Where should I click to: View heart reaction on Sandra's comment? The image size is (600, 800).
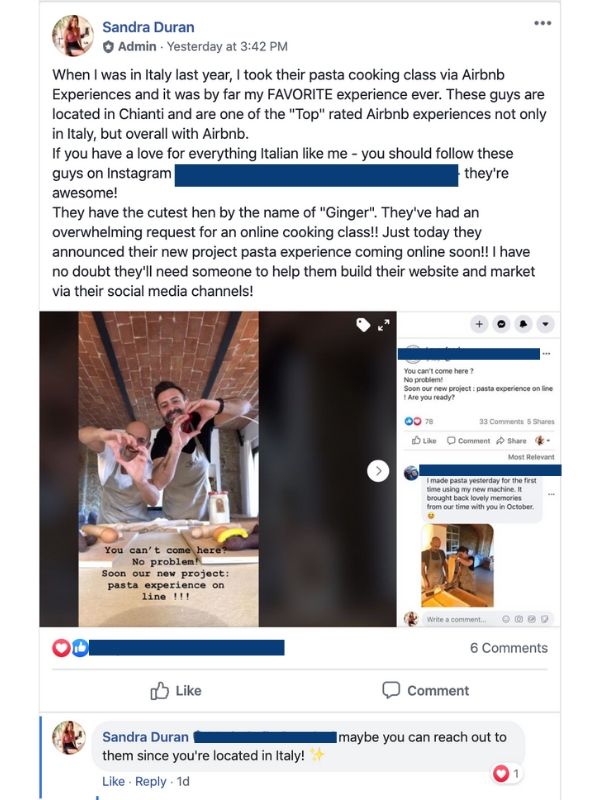click(506, 773)
